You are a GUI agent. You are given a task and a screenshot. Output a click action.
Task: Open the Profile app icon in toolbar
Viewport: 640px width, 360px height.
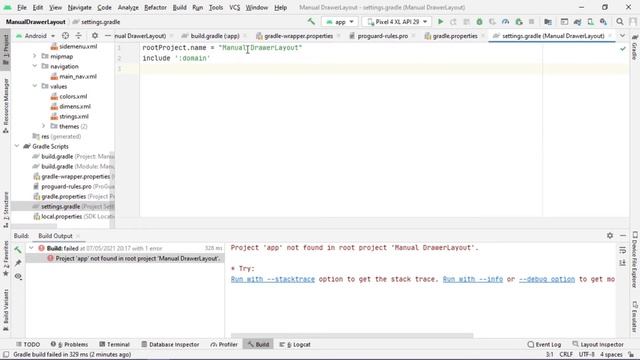(x=506, y=22)
